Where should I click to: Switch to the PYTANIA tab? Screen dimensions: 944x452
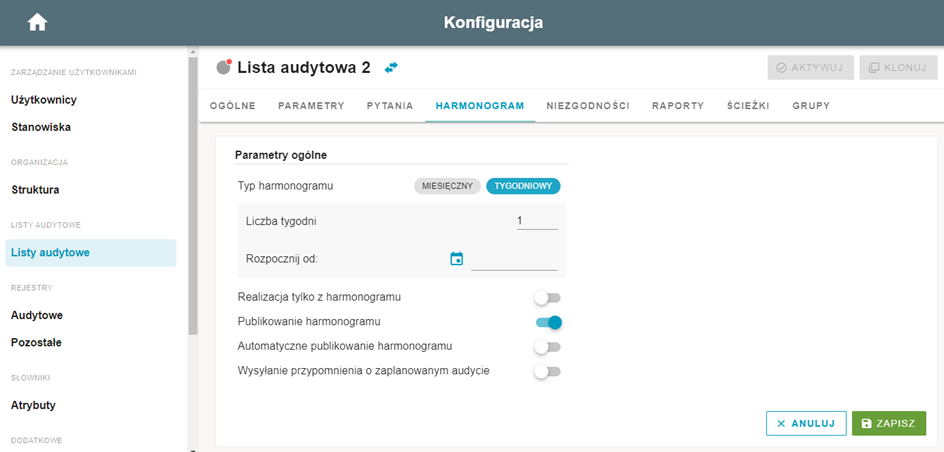click(390, 106)
